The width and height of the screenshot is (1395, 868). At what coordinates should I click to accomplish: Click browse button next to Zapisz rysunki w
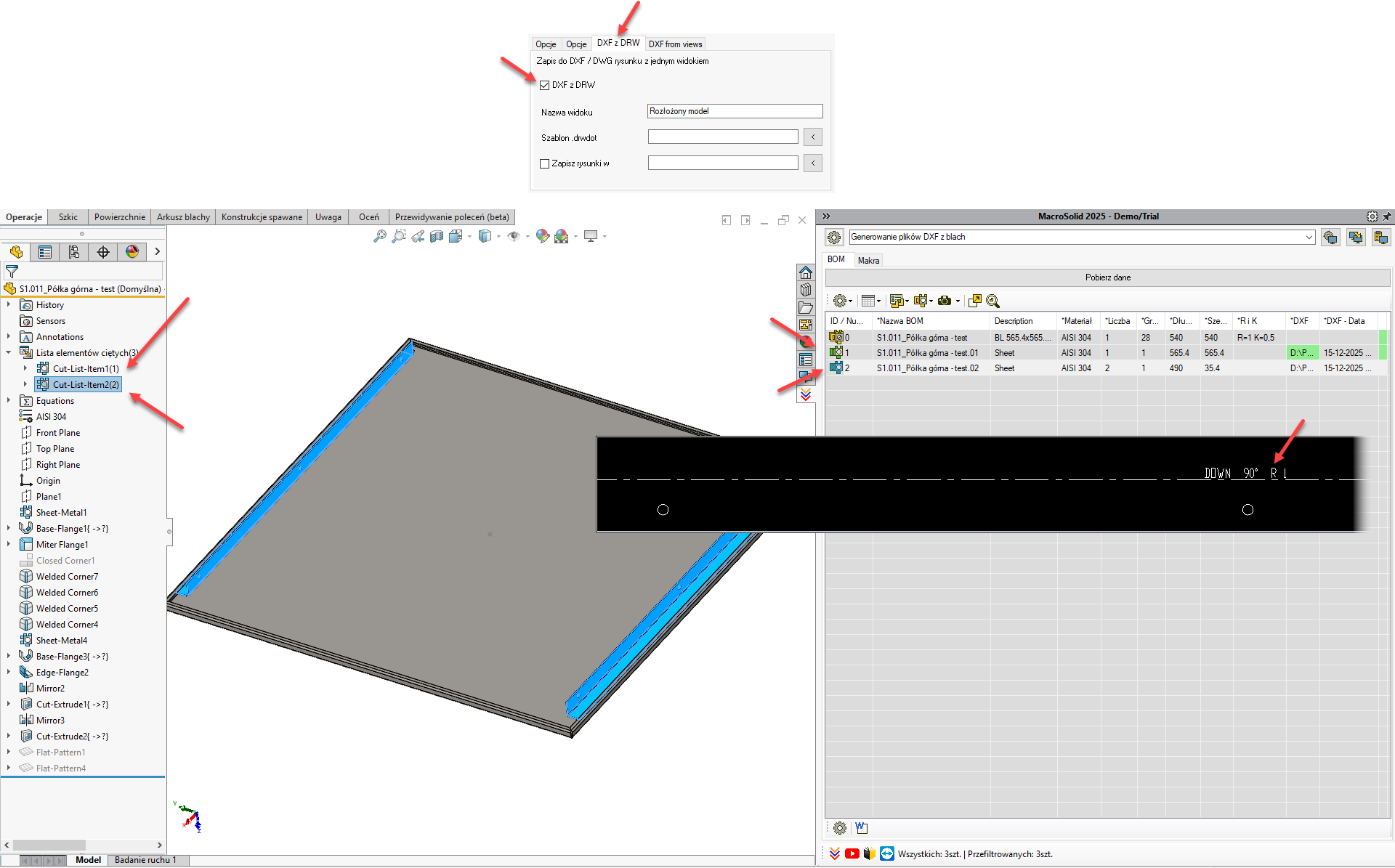[813, 163]
